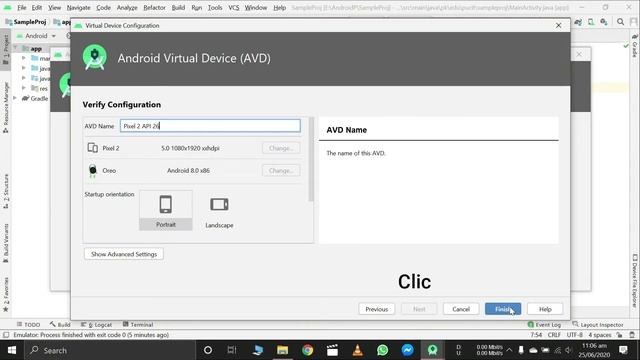Open the Gradle side panel
The image size is (640, 360).
click(x=635, y=46)
